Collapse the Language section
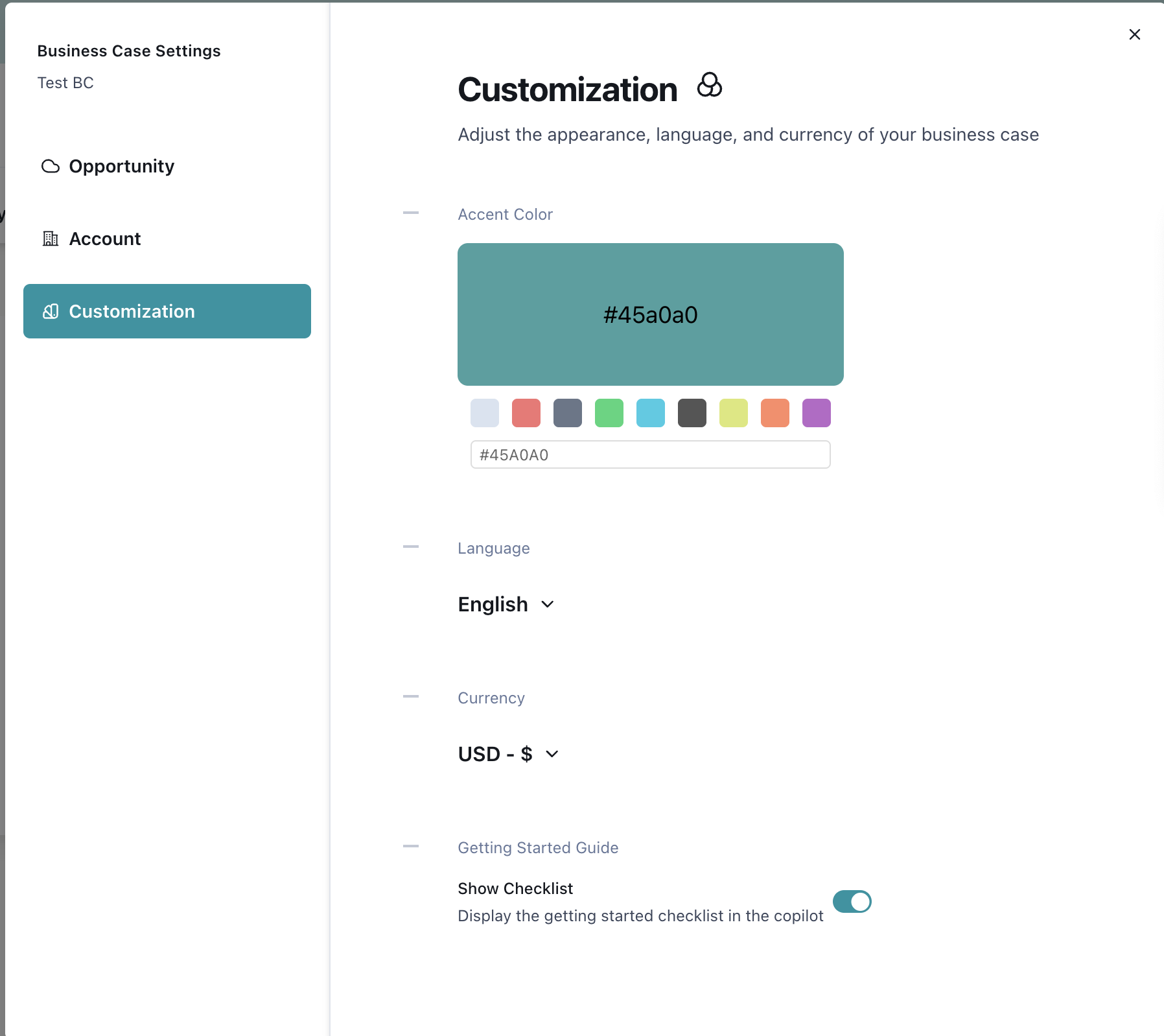1164x1036 pixels. (x=411, y=547)
